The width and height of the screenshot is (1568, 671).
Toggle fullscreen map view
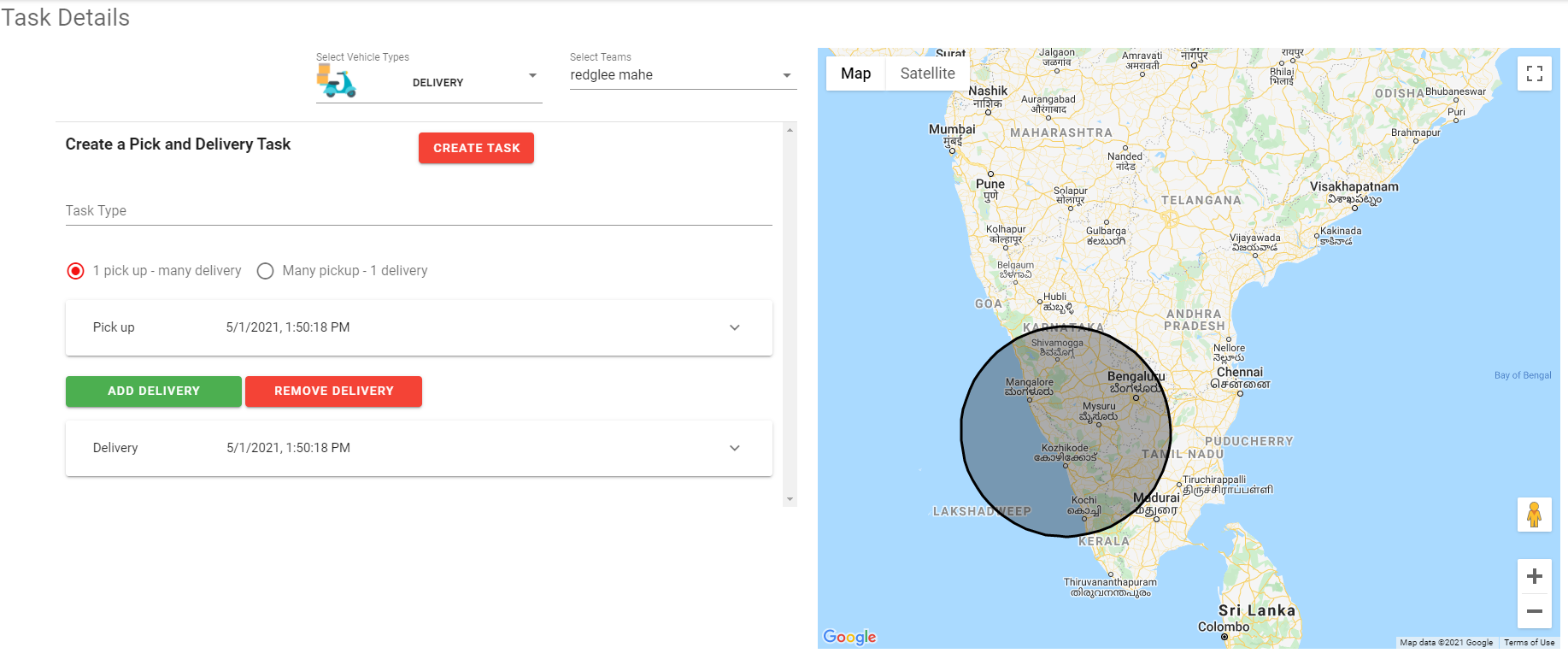click(1534, 74)
